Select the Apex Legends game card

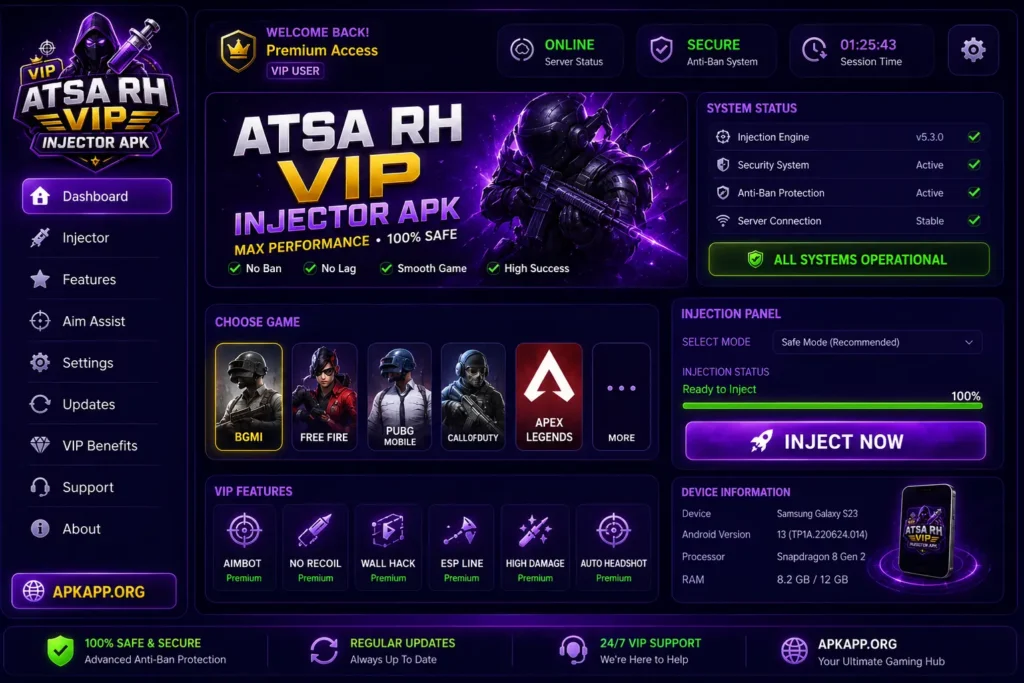pos(549,397)
